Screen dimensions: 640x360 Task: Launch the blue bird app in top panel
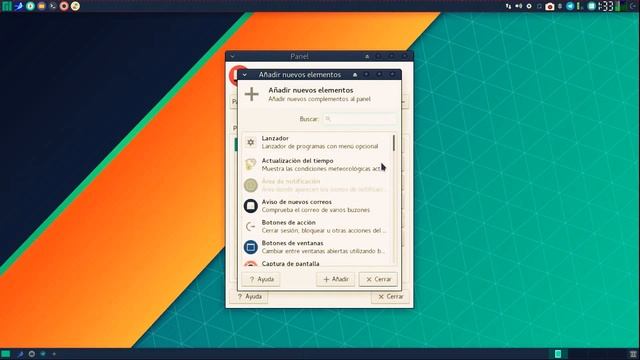(18, 6)
